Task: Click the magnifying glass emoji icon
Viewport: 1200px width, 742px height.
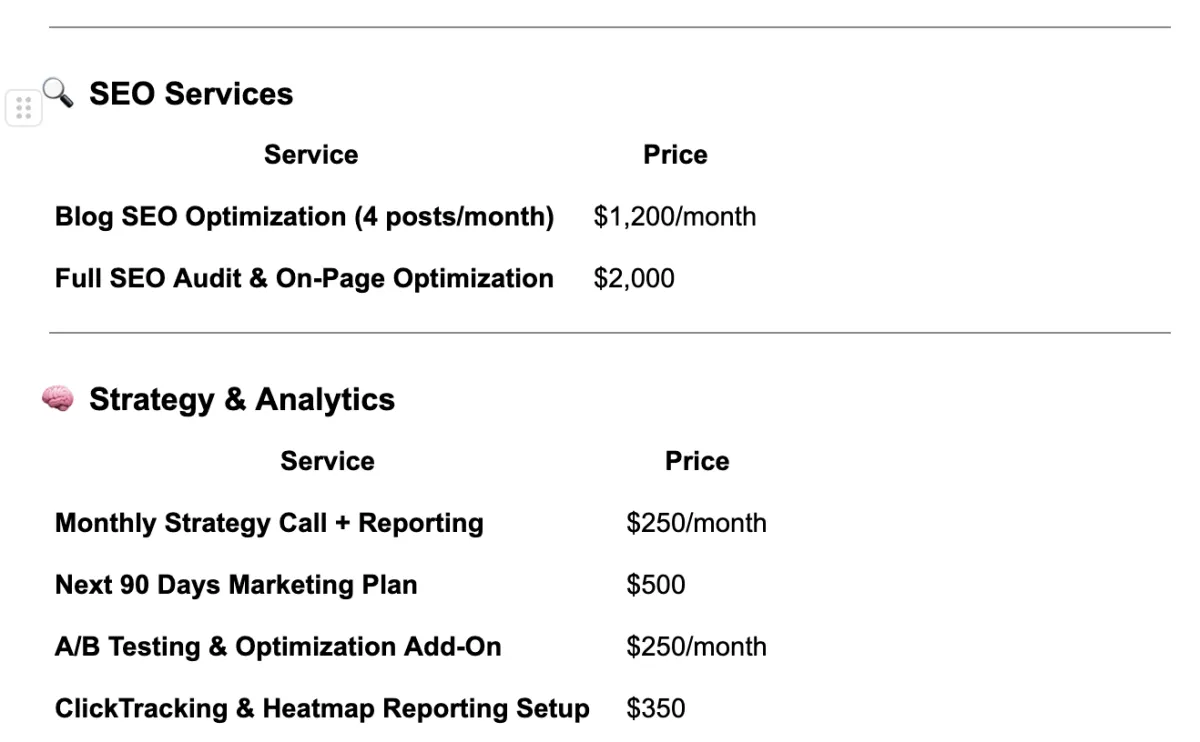Action: tap(58, 92)
